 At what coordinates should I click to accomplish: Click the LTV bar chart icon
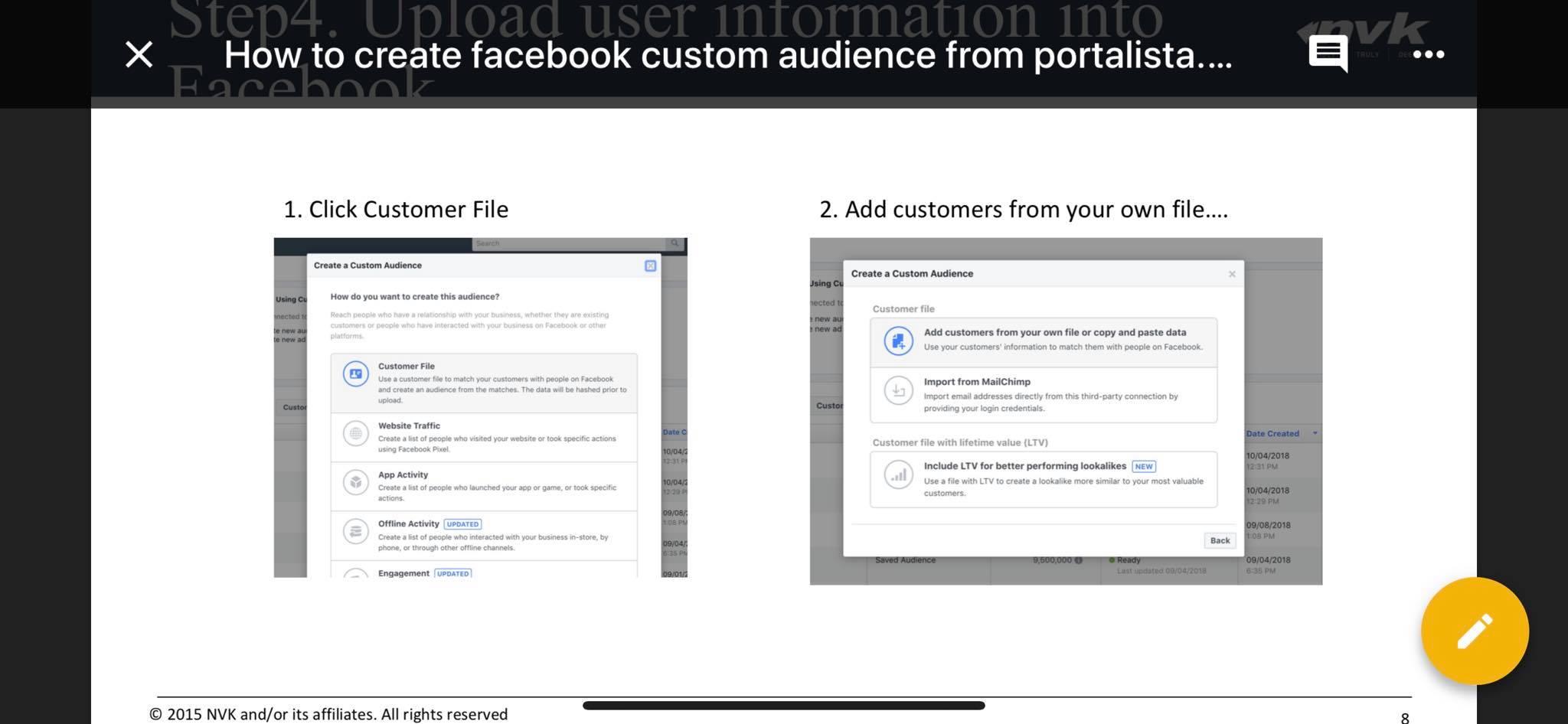click(x=898, y=475)
